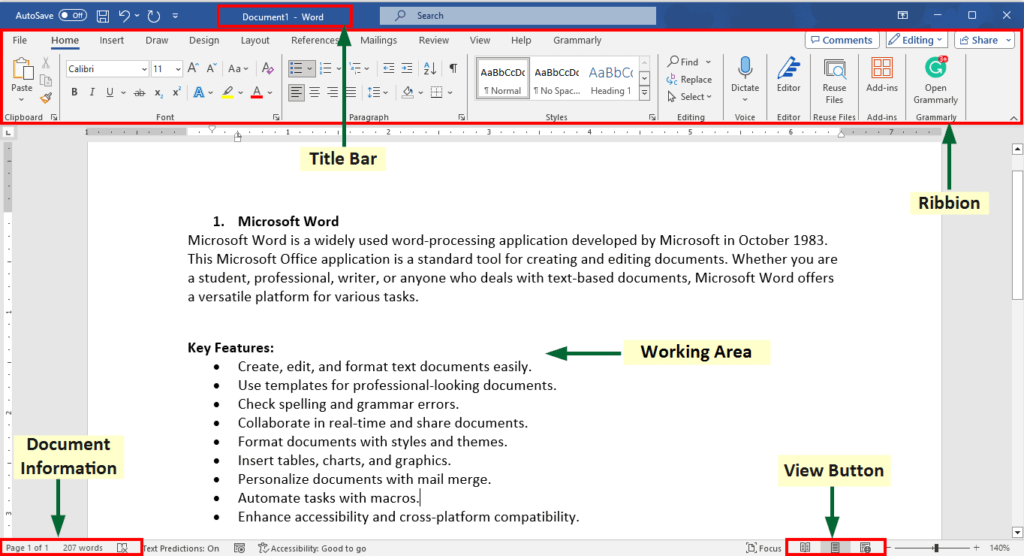Viewport: 1024px width, 556px height.
Task: Toggle the AutoSave switch
Action: [72, 15]
